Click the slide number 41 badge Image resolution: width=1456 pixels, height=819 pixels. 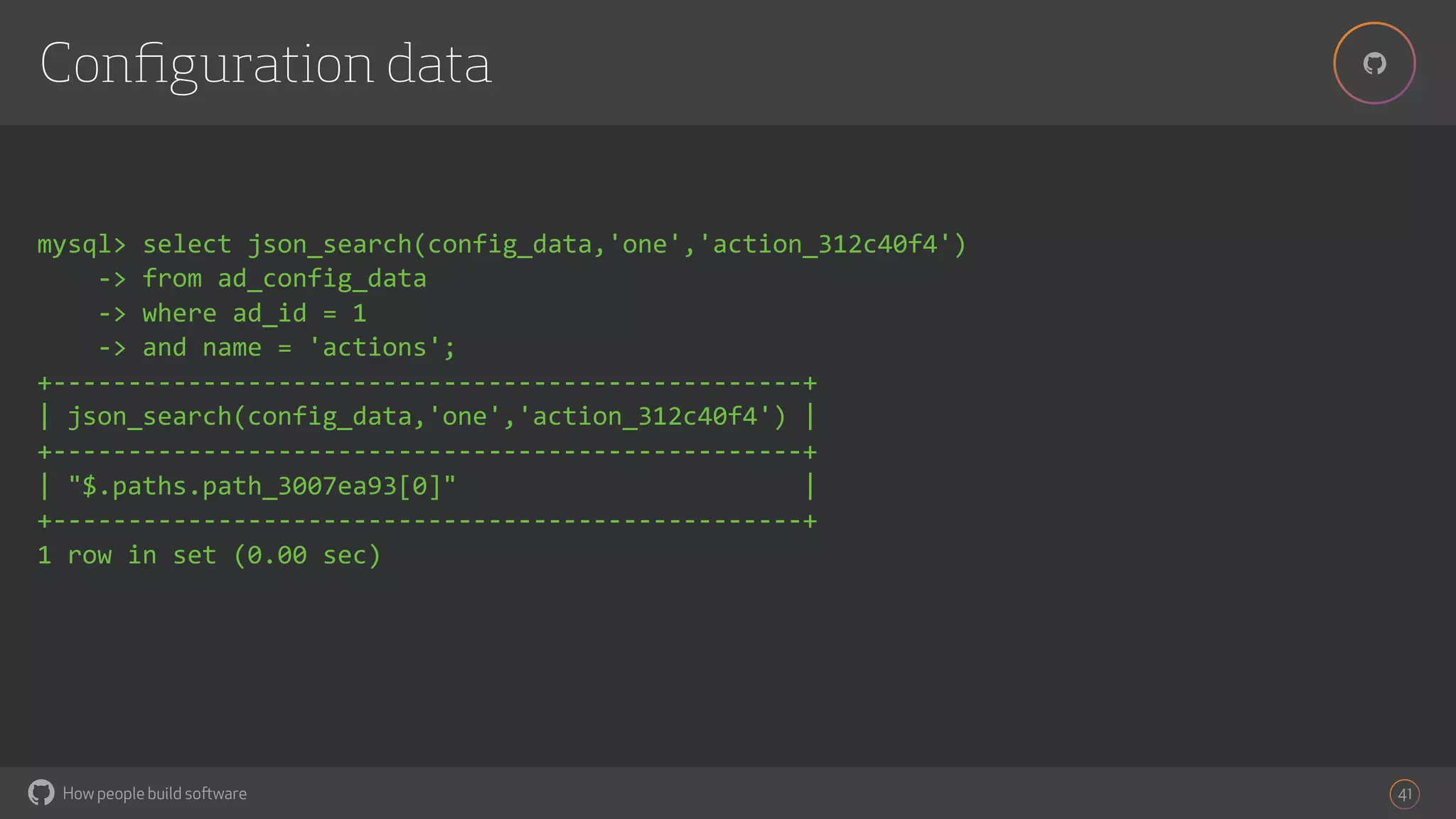pos(1404,794)
